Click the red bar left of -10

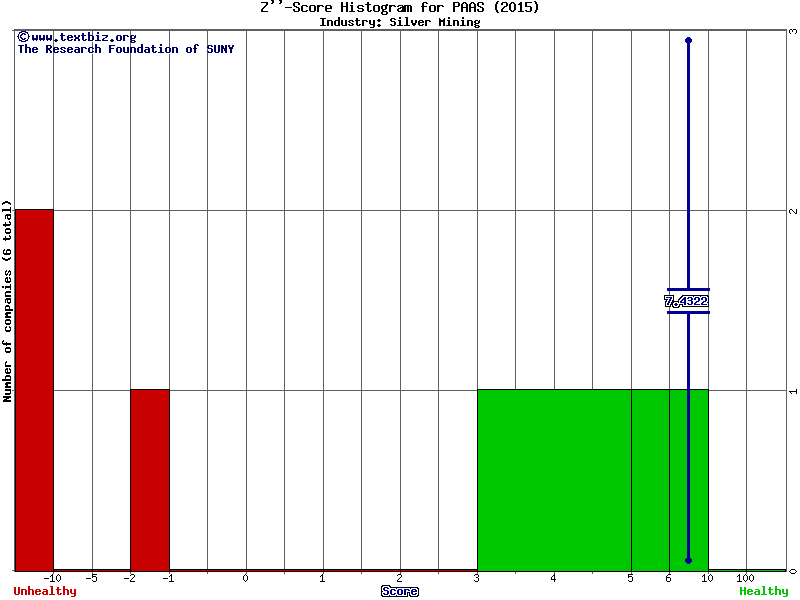(x=34, y=390)
